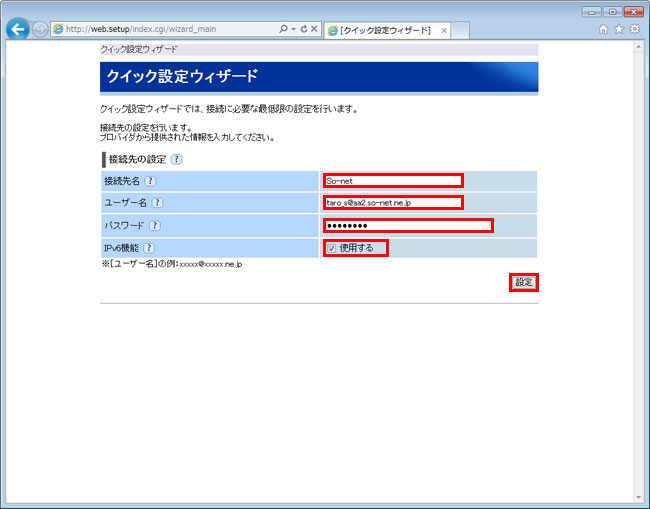Click the パスワード password field
Viewport: 650px width, 509px height.
408,226
